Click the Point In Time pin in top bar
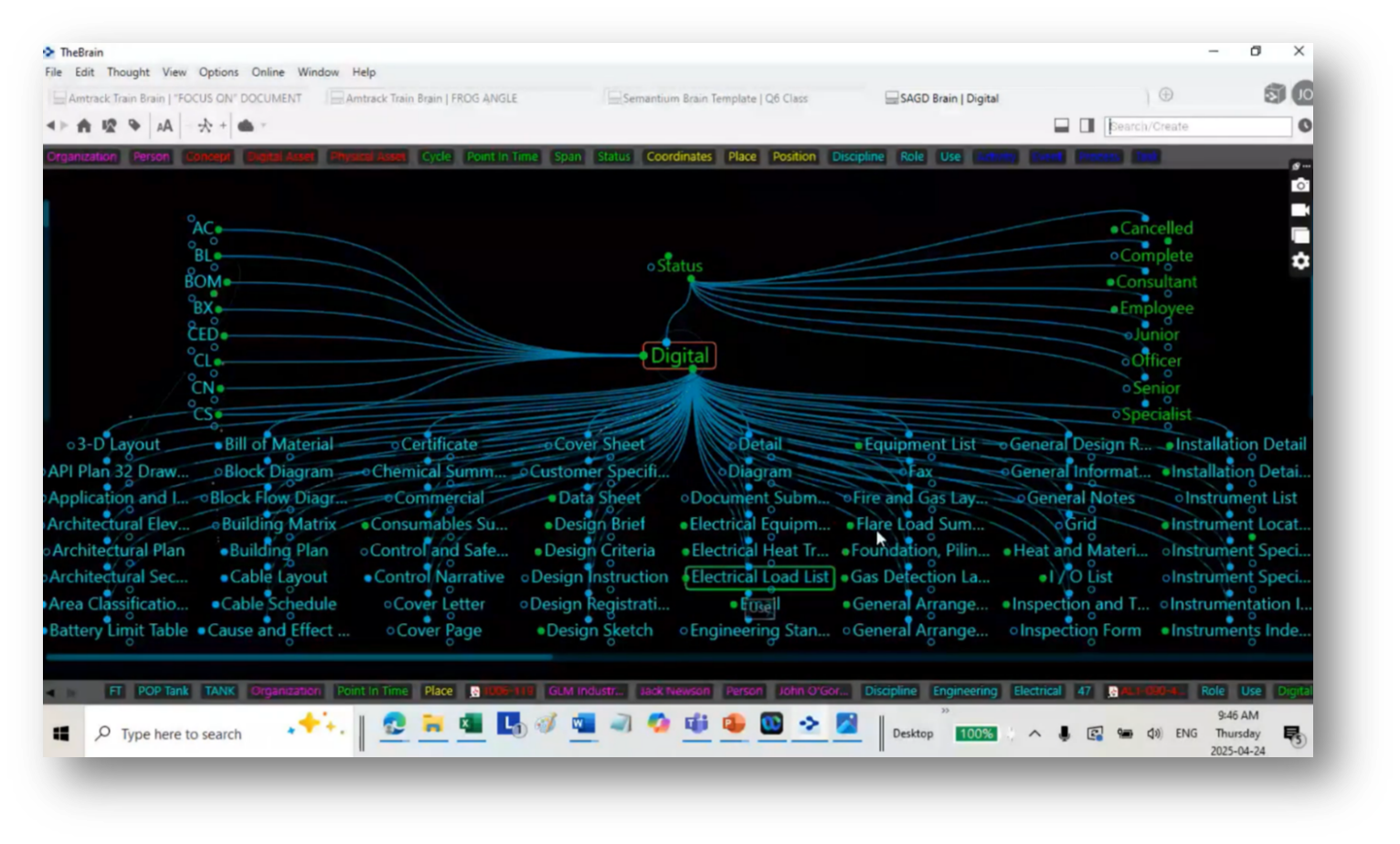Image resolution: width=1400 pixels, height=844 pixels. point(502,157)
